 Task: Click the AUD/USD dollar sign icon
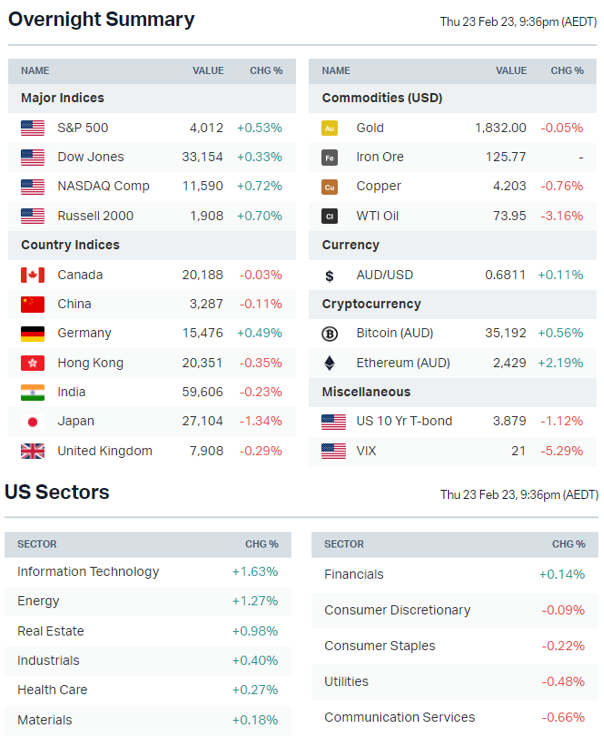330,275
